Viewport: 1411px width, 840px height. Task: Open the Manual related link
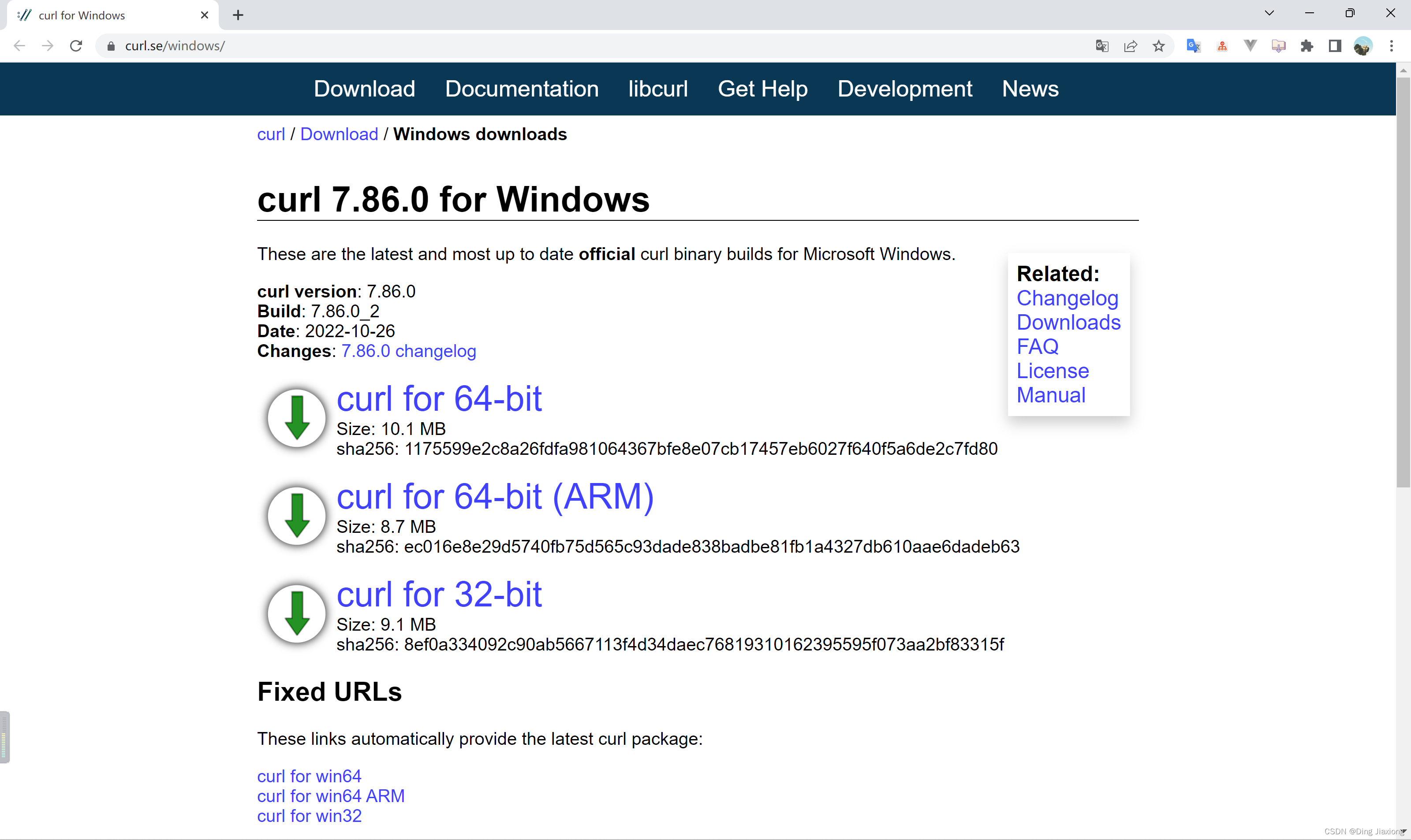[1051, 395]
